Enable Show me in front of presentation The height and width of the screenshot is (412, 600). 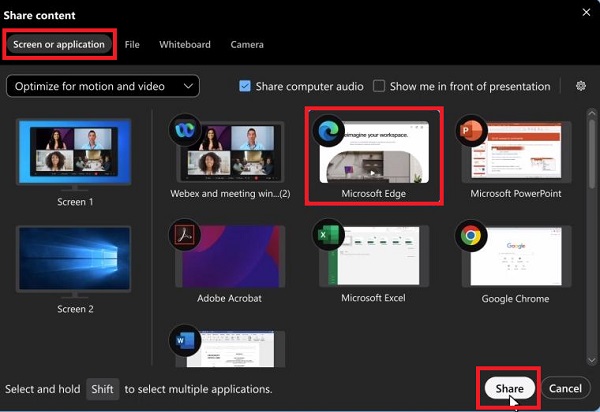[379, 86]
